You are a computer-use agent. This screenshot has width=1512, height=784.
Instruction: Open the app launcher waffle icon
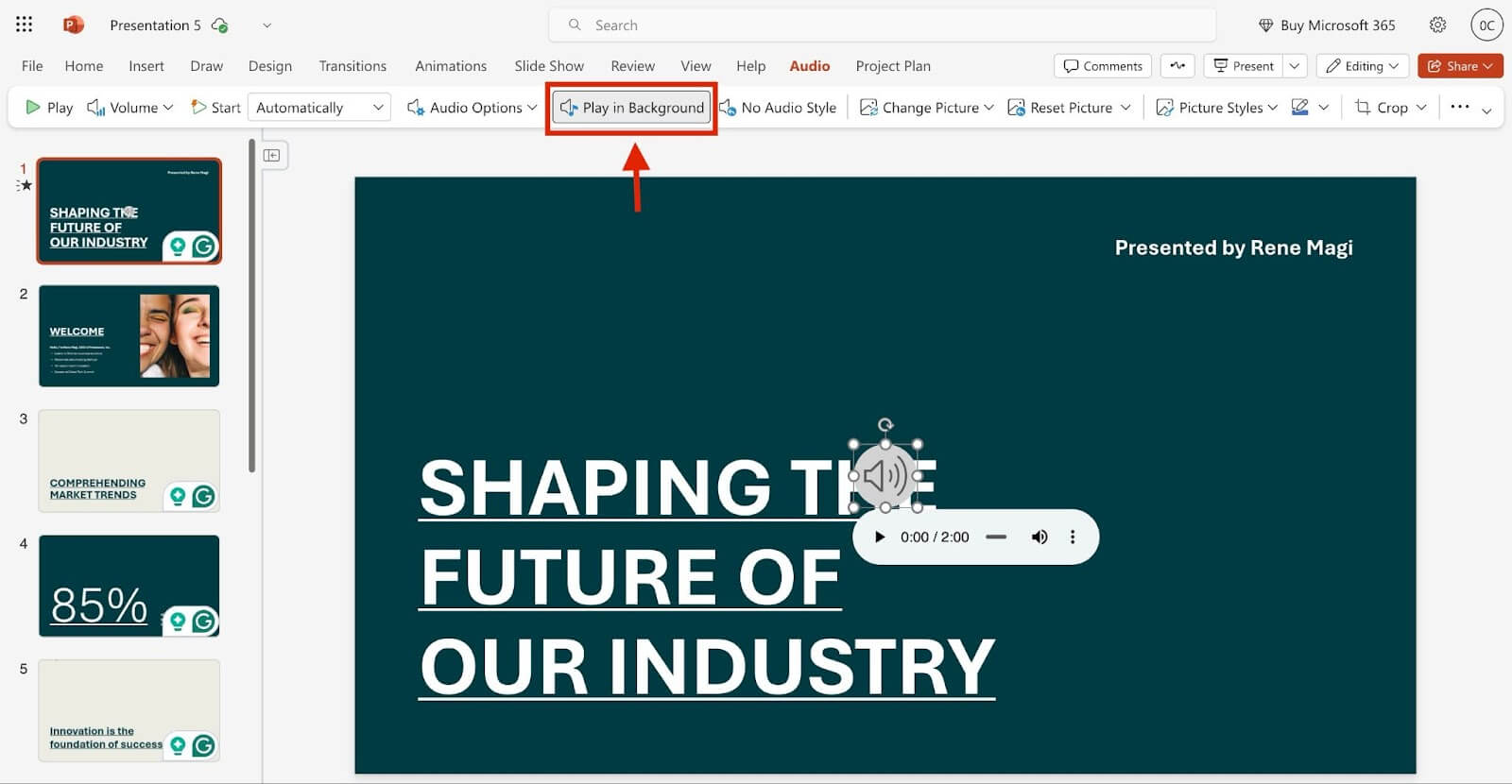(x=24, y=25)
